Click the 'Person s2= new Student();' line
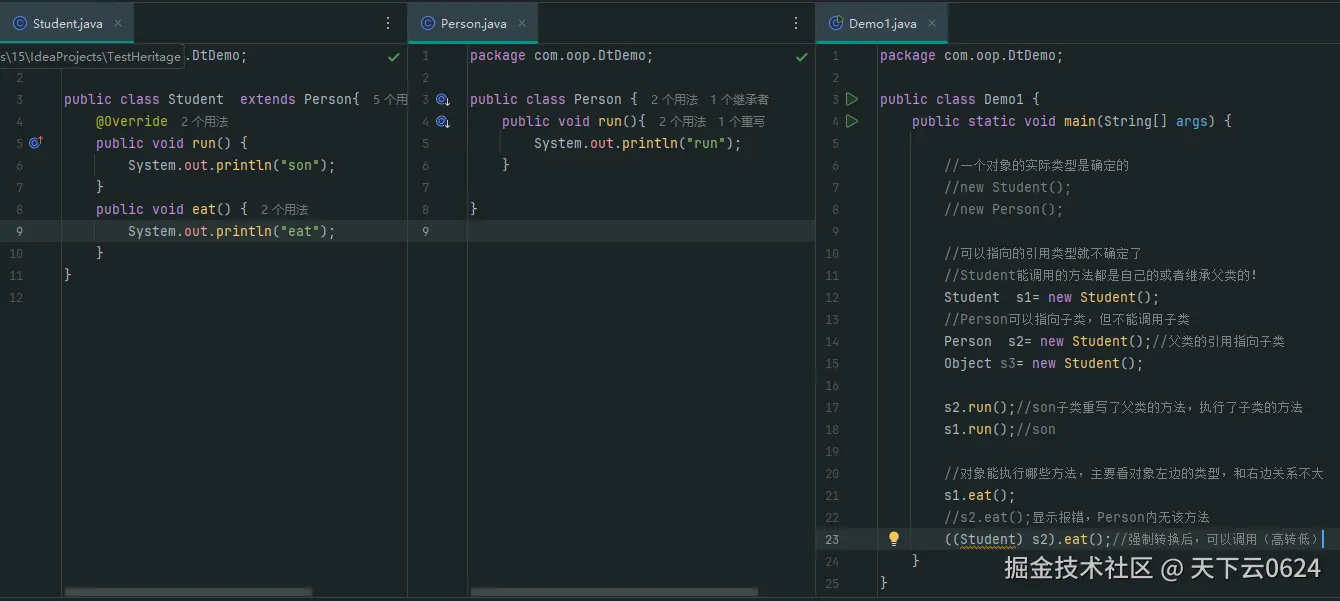 pyautogui.click(x=1048, y=341)
